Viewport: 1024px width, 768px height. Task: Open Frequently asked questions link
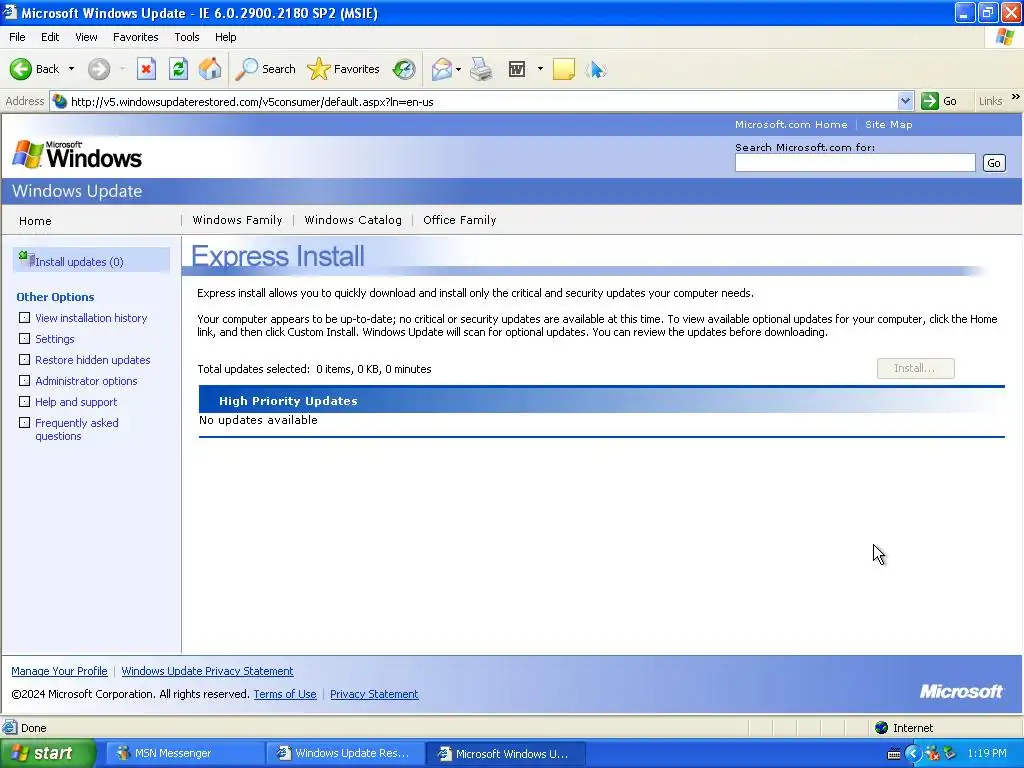tap(77, 430)
